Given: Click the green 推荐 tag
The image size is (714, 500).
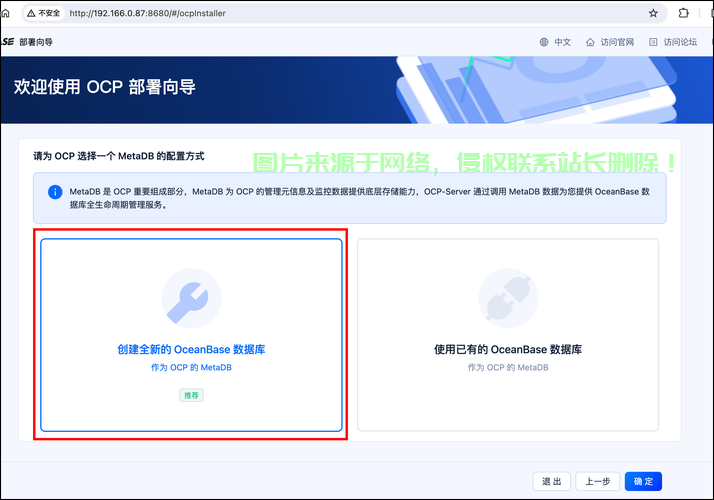Looking at the screenshot, I should click(x=191, y=395).
